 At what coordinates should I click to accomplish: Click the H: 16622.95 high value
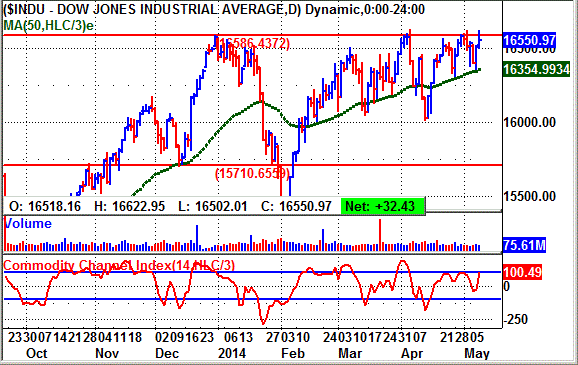(x=129, y=206)
